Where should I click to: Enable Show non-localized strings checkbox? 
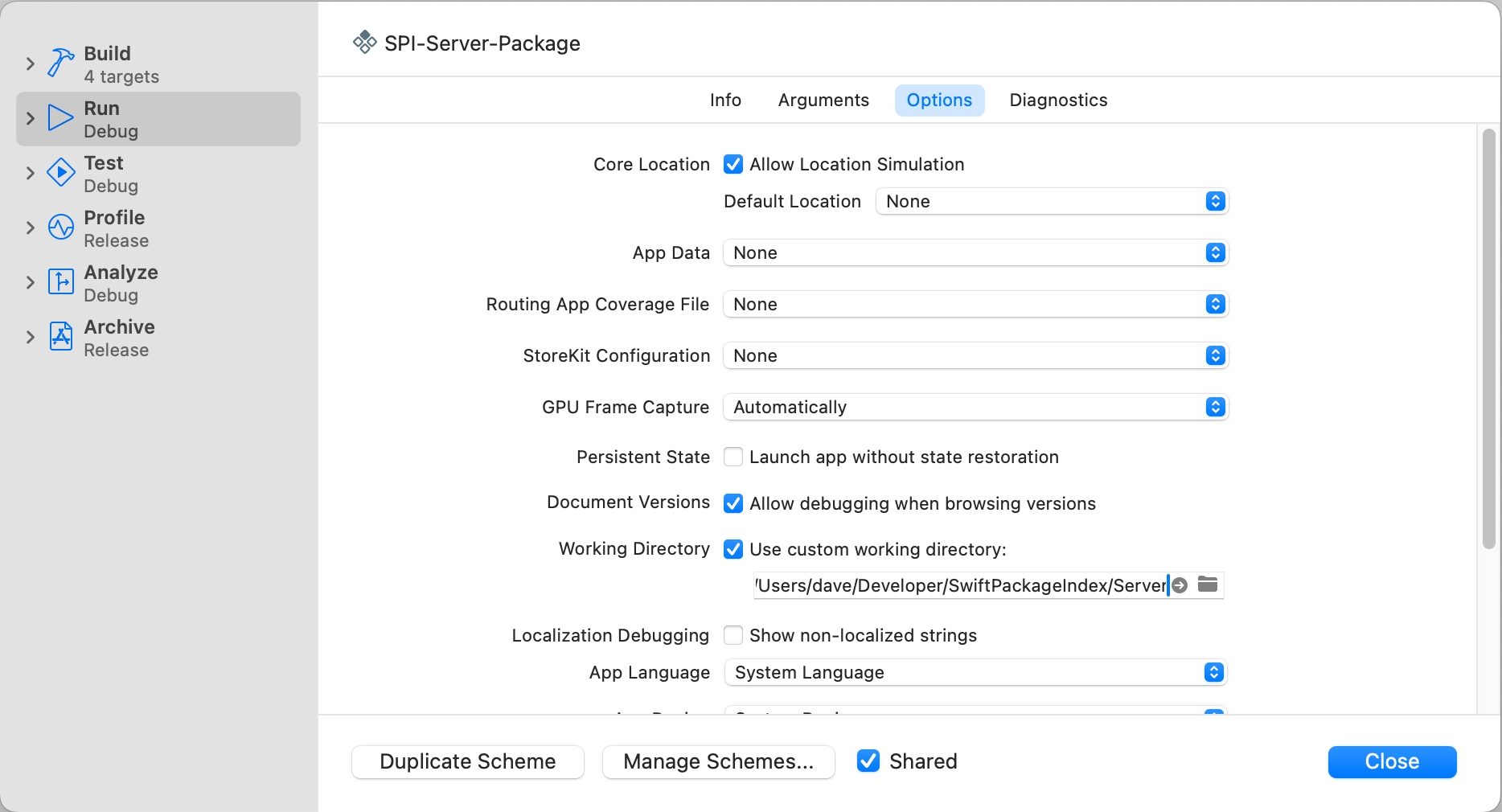click(733, 636)
